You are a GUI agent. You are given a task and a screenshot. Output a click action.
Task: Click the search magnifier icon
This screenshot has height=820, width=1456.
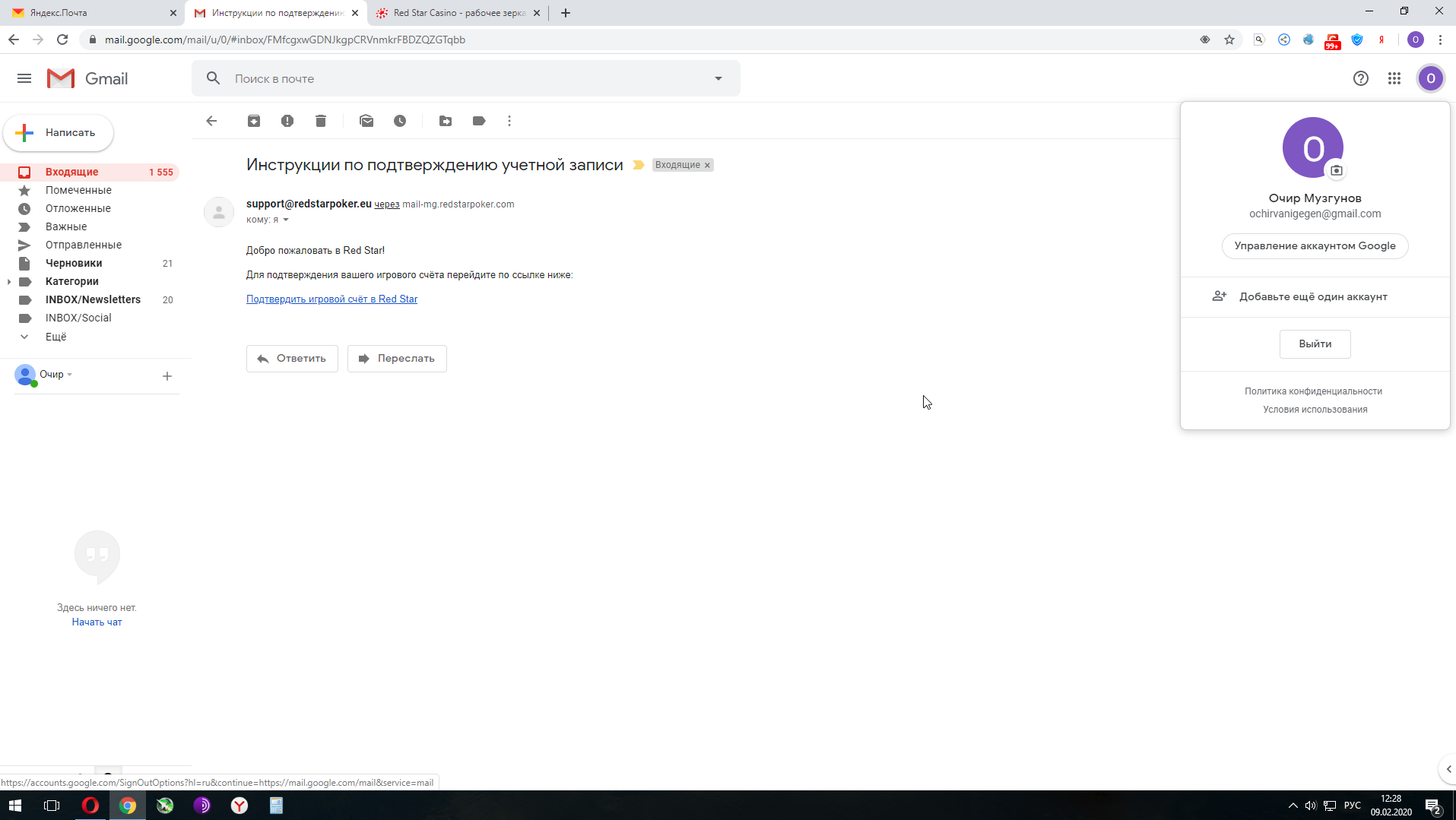[x=214, y=78]
